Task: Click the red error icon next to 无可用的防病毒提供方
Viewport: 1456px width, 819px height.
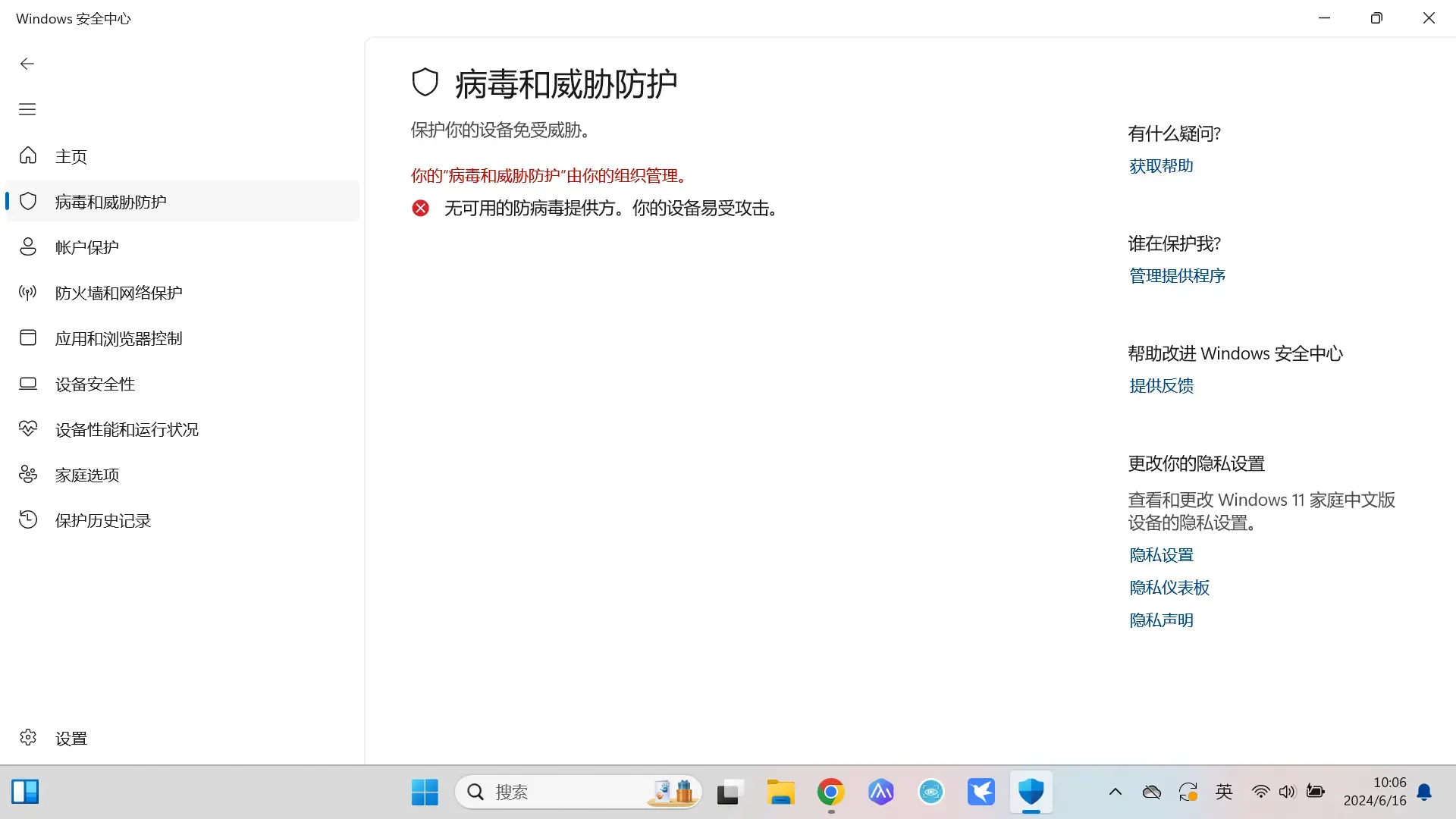Action: click(x=421, y=208)
